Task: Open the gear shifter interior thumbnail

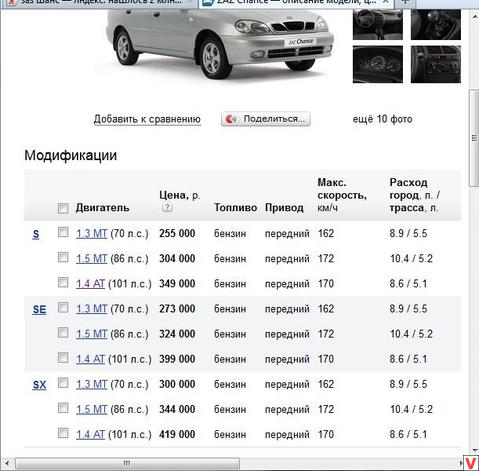Action: point(436,24)
